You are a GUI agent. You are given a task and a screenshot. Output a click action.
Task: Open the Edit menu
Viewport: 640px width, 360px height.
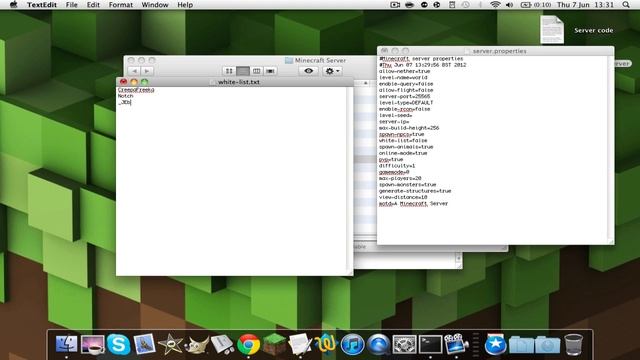tap(93, 5)
